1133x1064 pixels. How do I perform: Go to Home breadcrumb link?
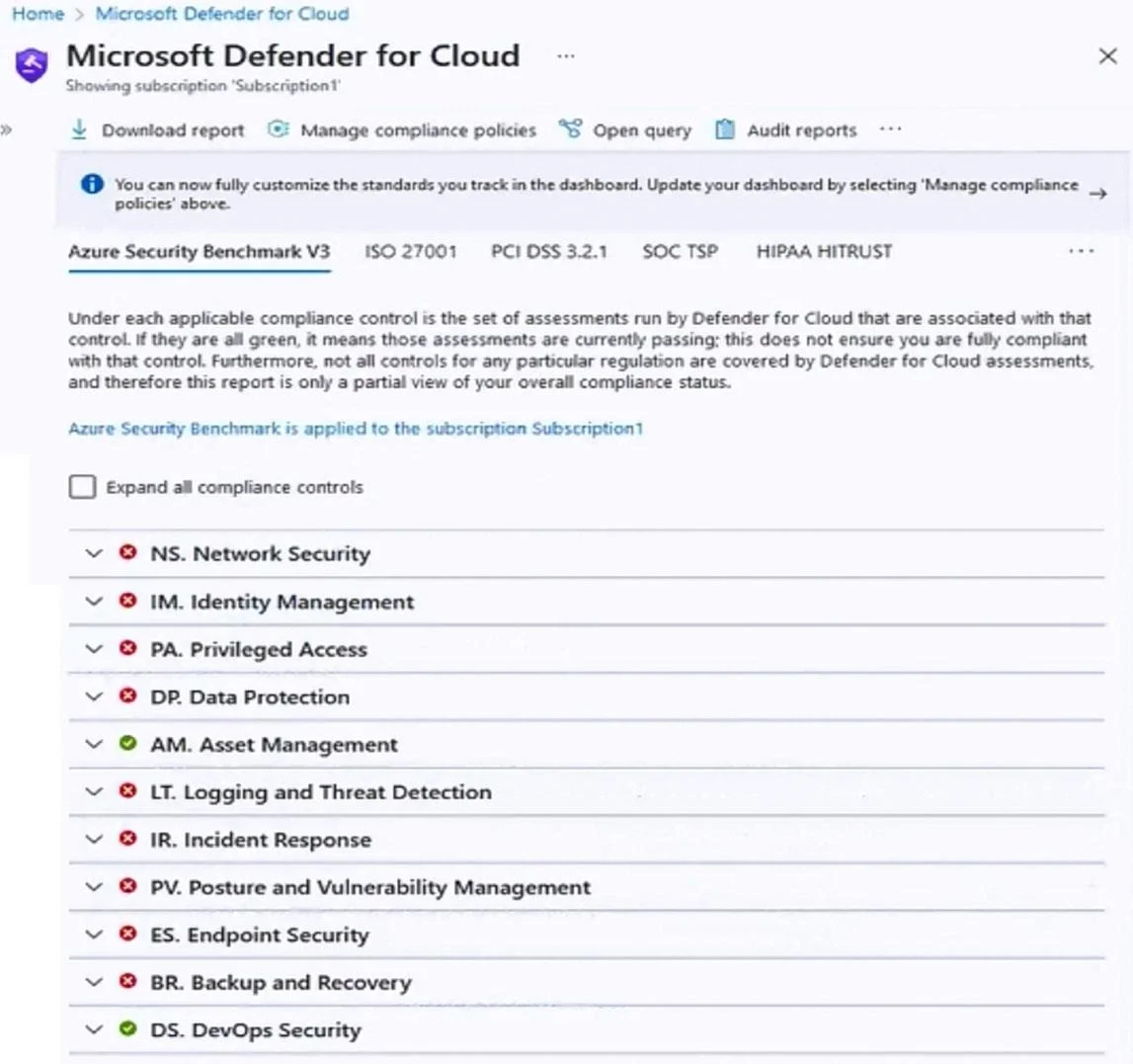(39, 14)
